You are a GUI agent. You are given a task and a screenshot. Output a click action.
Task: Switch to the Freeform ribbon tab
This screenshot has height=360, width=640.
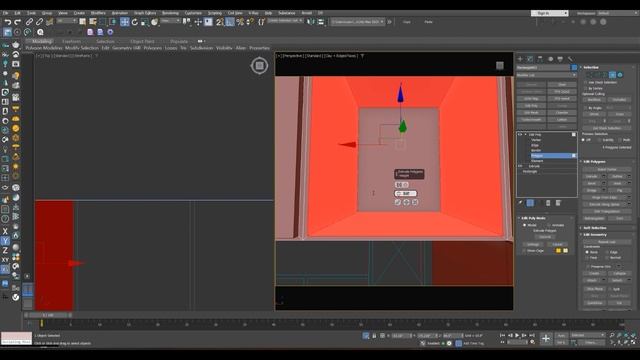click(71, 42)
